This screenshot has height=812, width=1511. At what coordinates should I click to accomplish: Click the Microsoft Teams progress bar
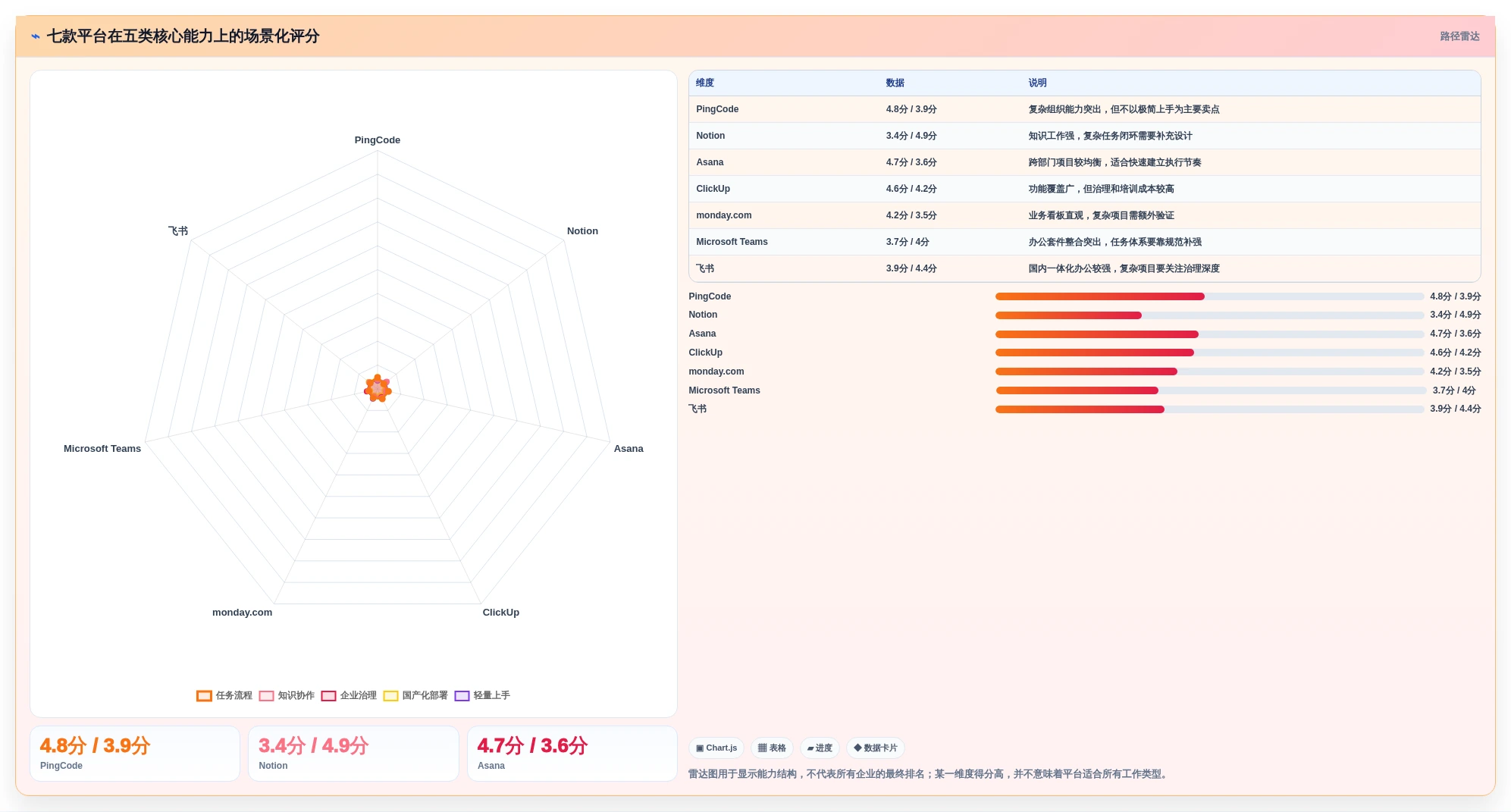click(1211, 390)
